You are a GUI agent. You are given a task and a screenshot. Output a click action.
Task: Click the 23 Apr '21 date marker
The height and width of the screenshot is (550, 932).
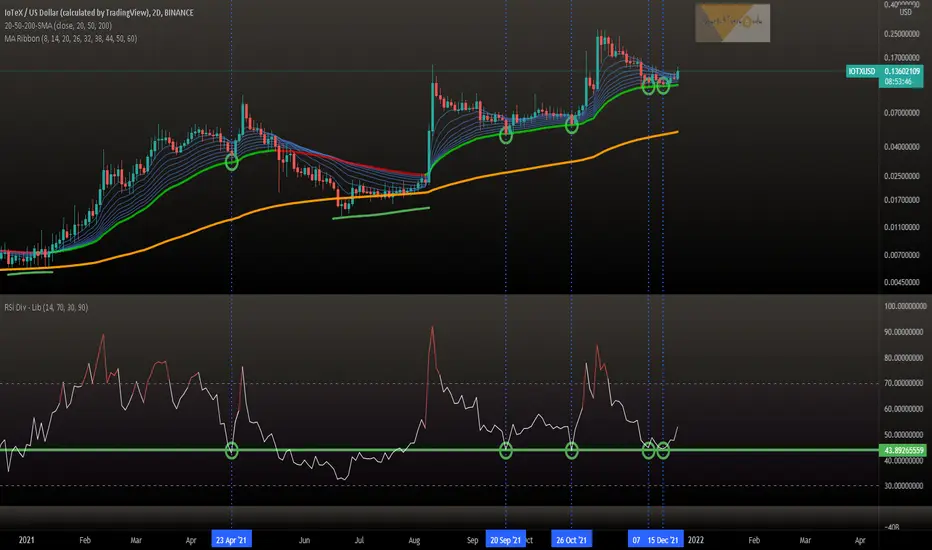point(231,540)
